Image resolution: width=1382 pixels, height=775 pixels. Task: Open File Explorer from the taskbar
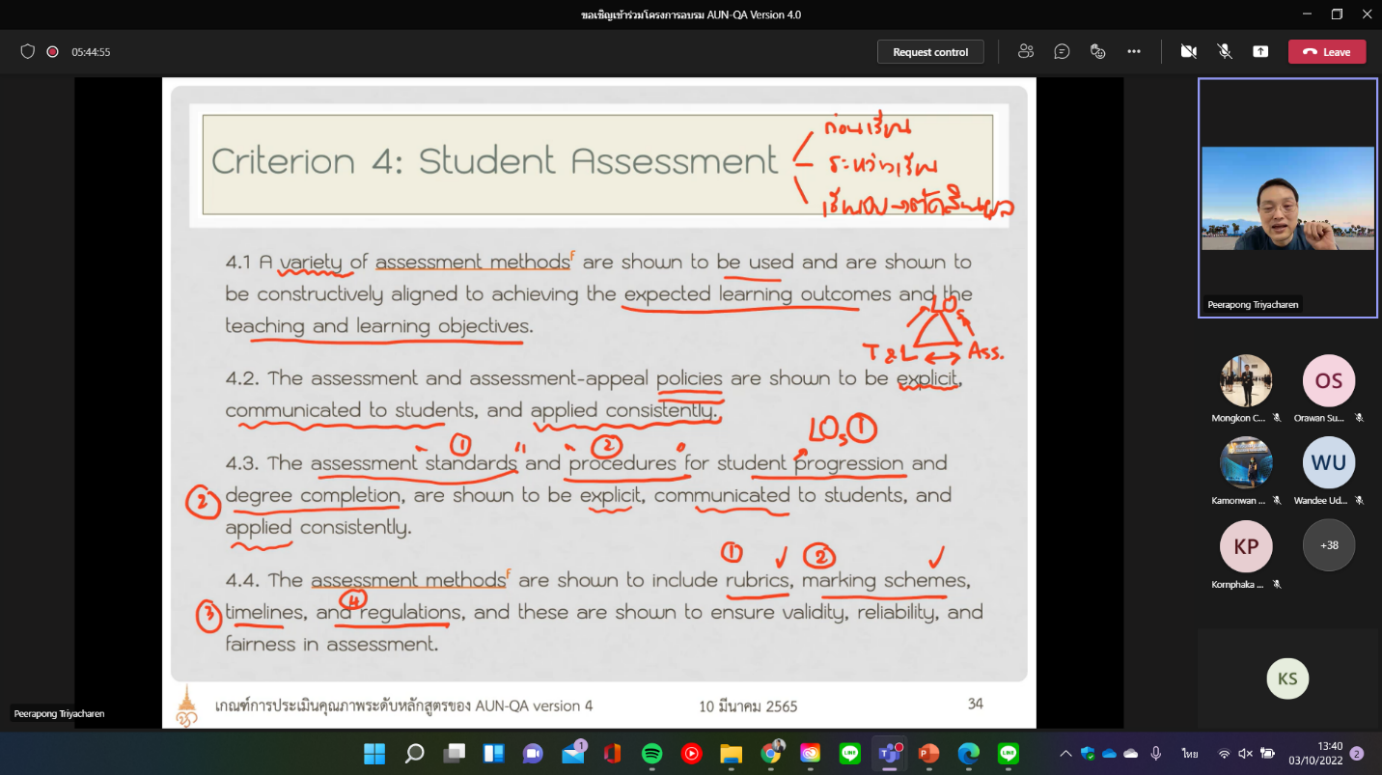click(731, 753)
